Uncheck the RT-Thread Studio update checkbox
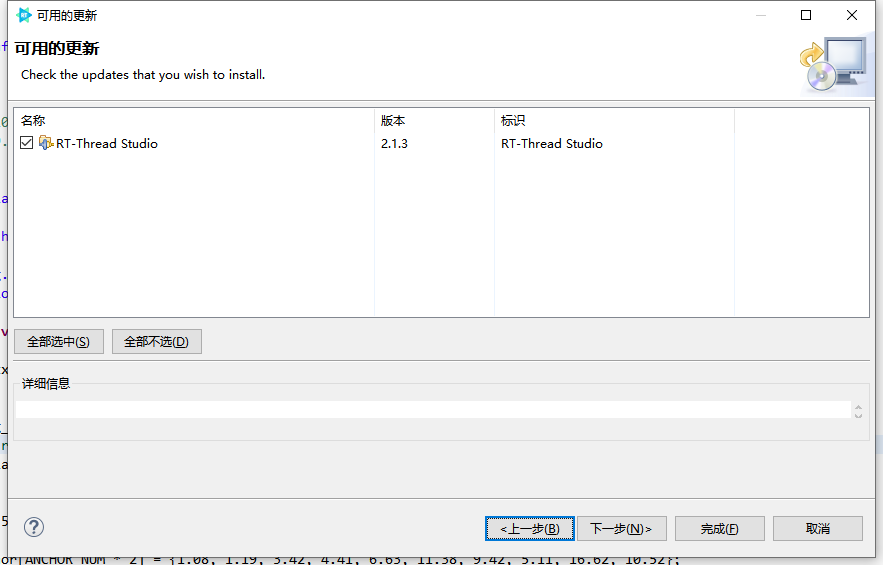 click(26, 143)
